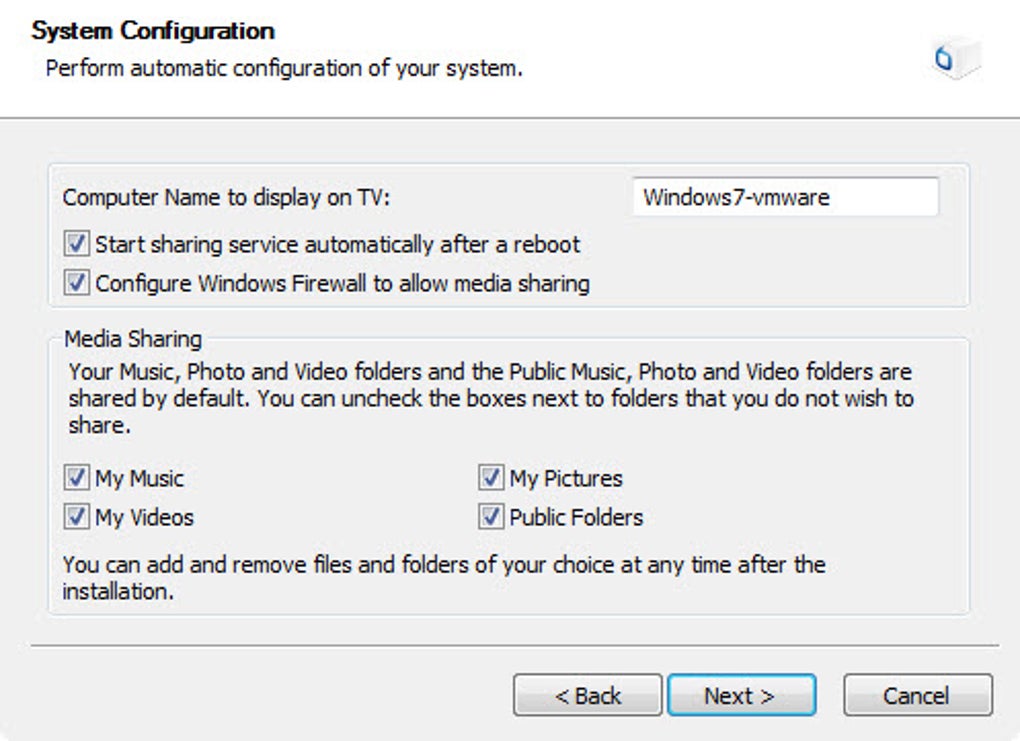
Task: Toggle the My Pictures checkbox
Action: 490,478
